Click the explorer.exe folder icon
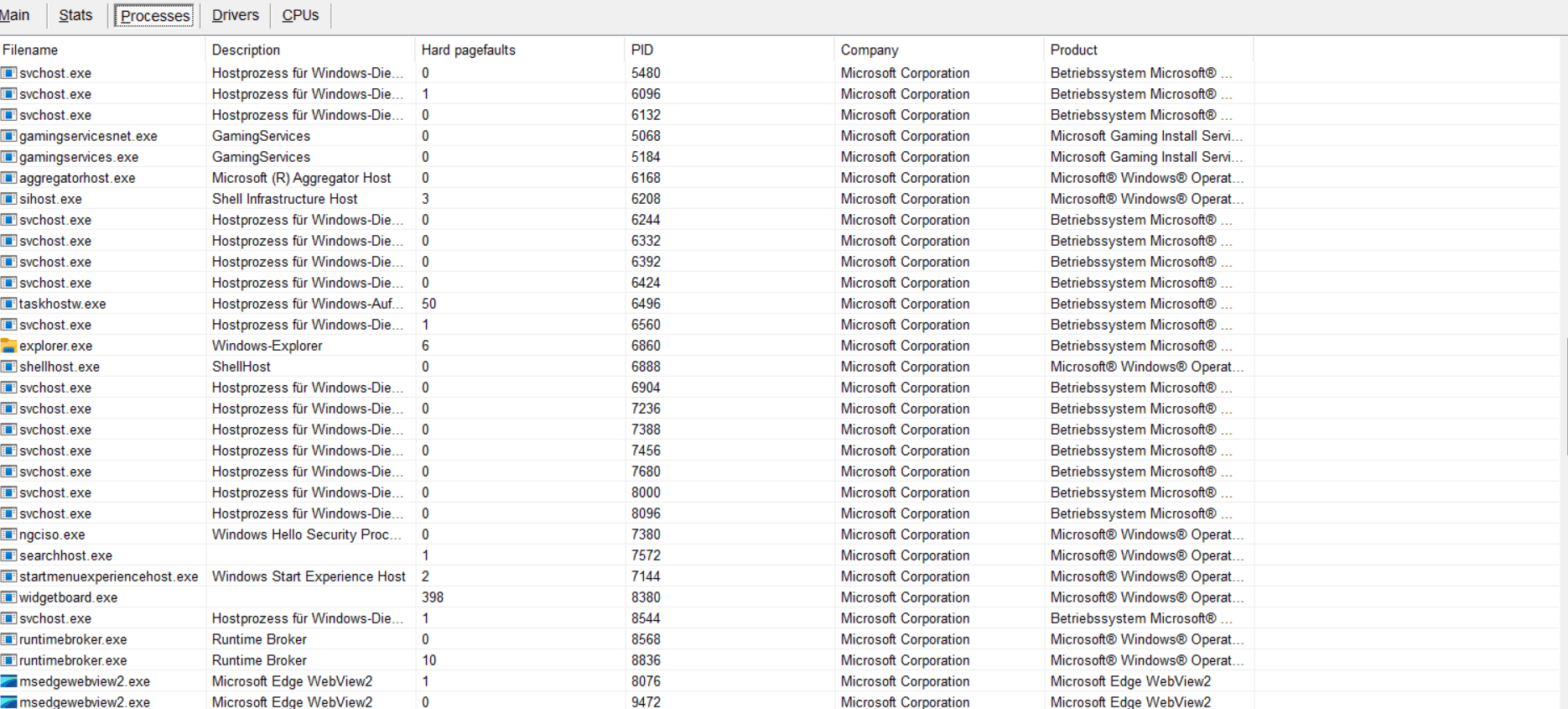 (8, 346)
